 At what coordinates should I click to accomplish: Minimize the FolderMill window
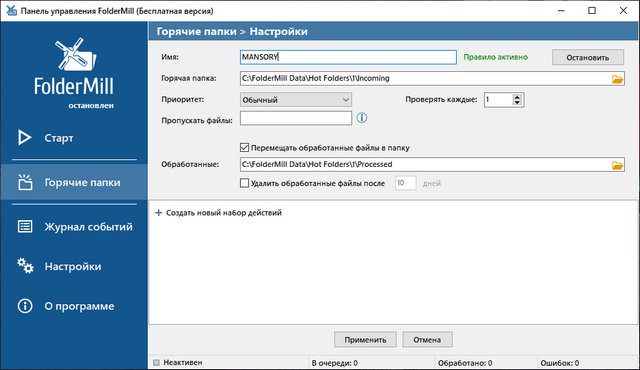point(561,11)
